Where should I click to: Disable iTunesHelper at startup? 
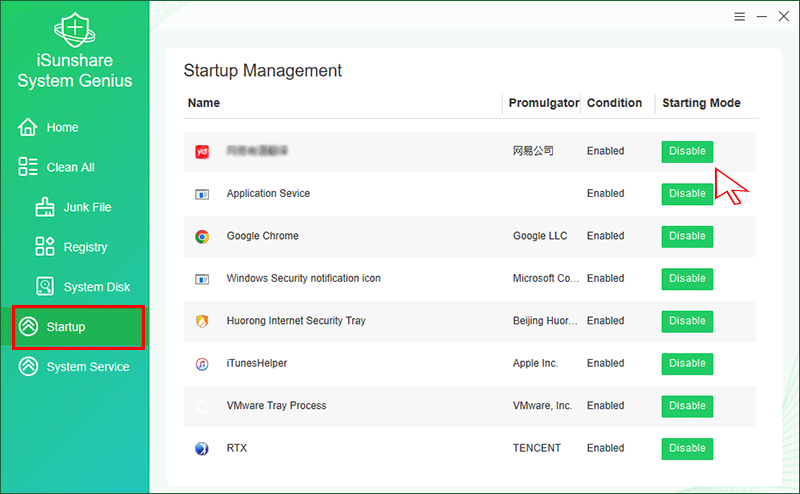(687, 364)
